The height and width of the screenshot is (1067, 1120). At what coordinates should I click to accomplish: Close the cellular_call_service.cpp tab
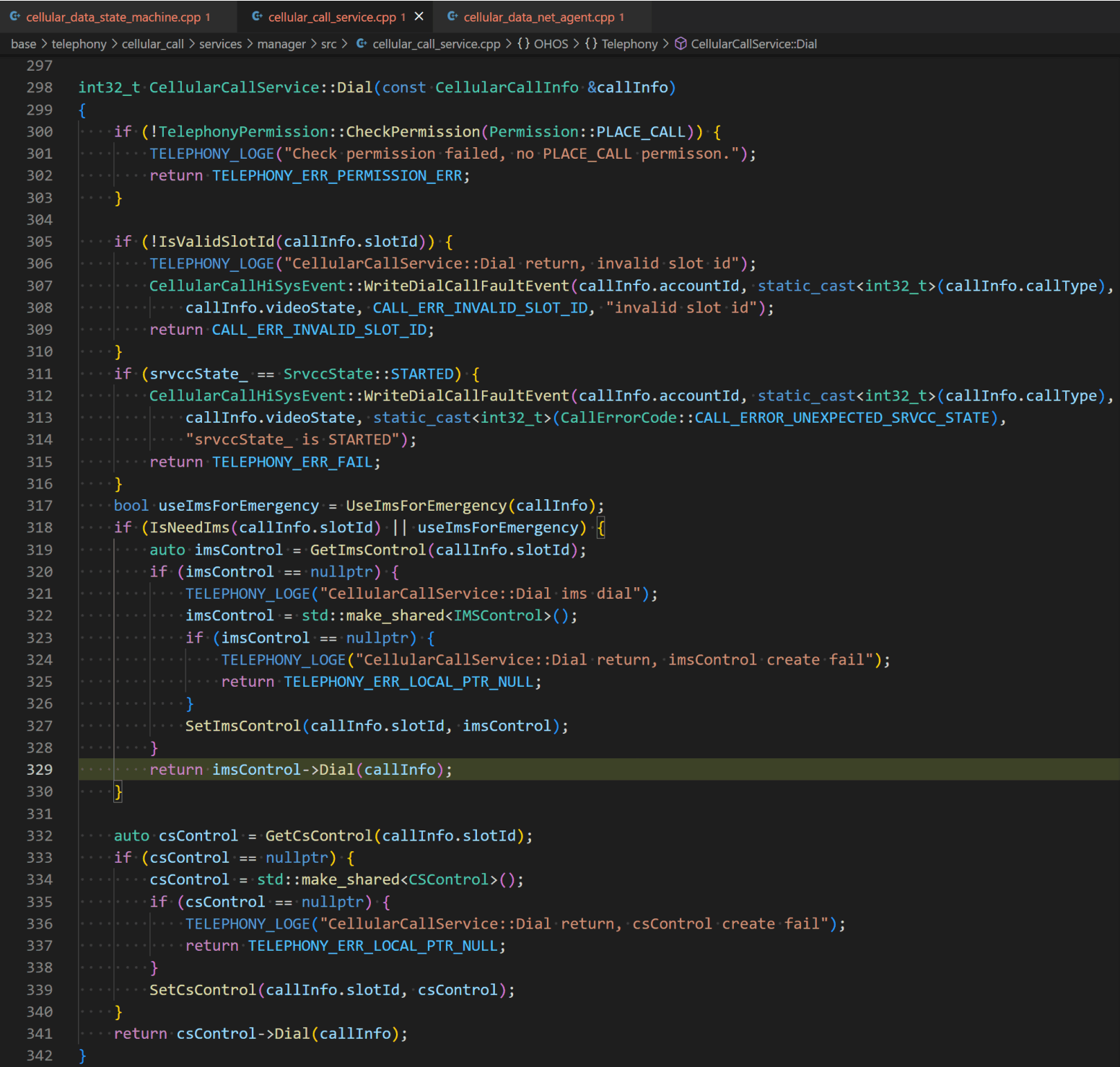419,17
